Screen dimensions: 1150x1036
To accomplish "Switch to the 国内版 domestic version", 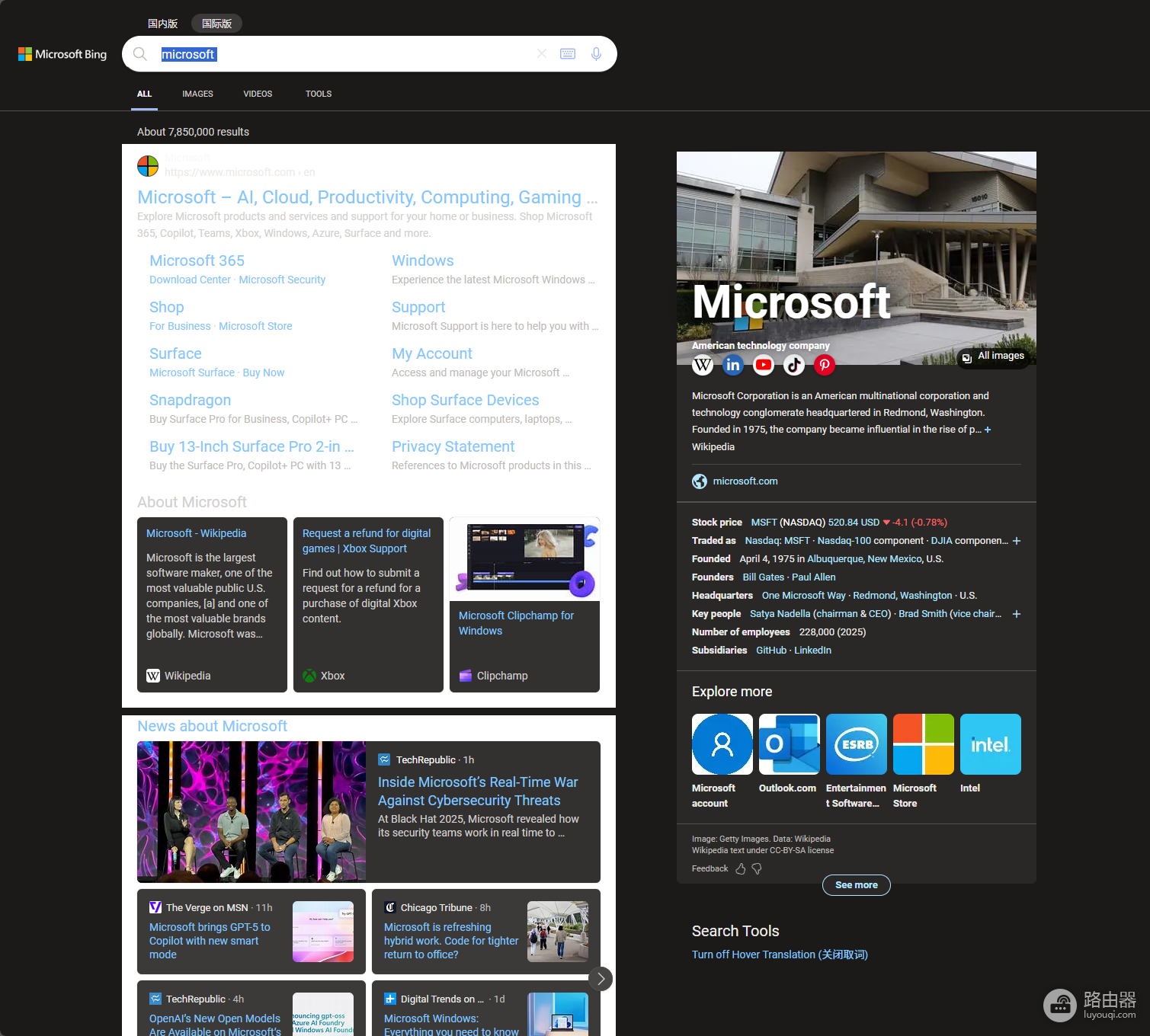I will pos(162,24).
